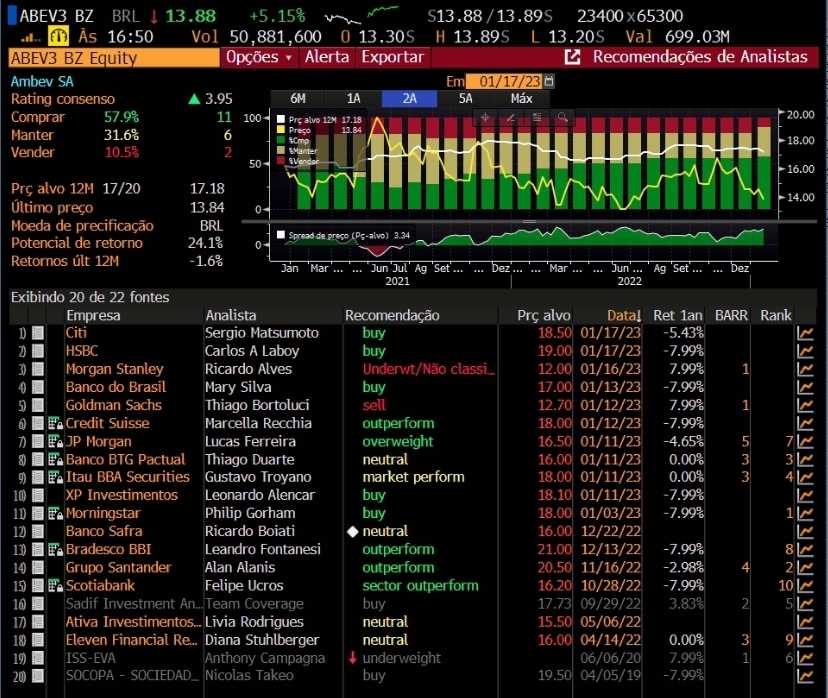Tick the checkbox for Banco Safra row
828x698 pixels.
37,532
